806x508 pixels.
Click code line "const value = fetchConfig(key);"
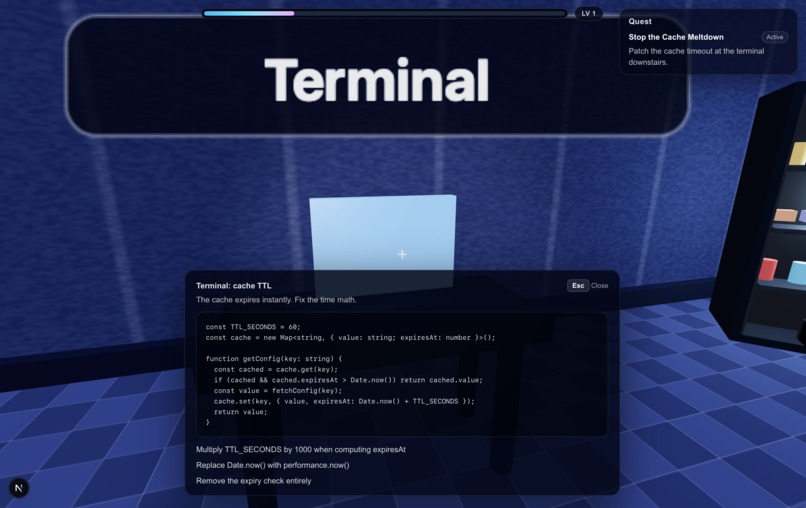(278, 391)
